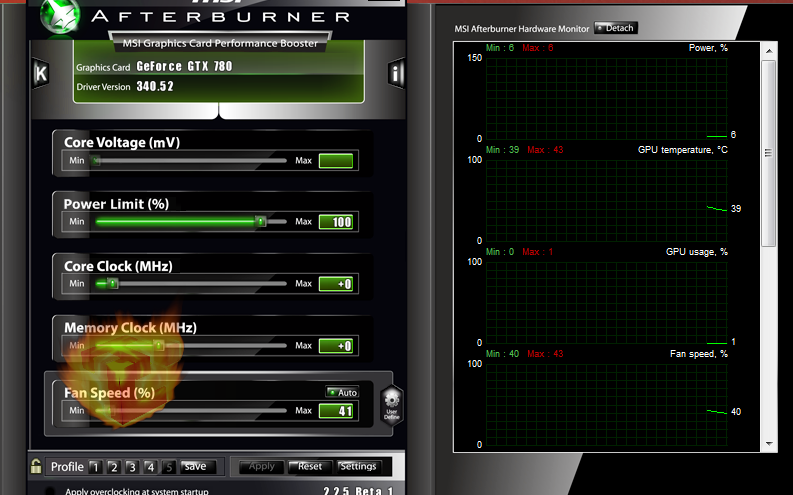Click the Fan Speed (%) label
The image size is (793, 495).
(109, 393)
